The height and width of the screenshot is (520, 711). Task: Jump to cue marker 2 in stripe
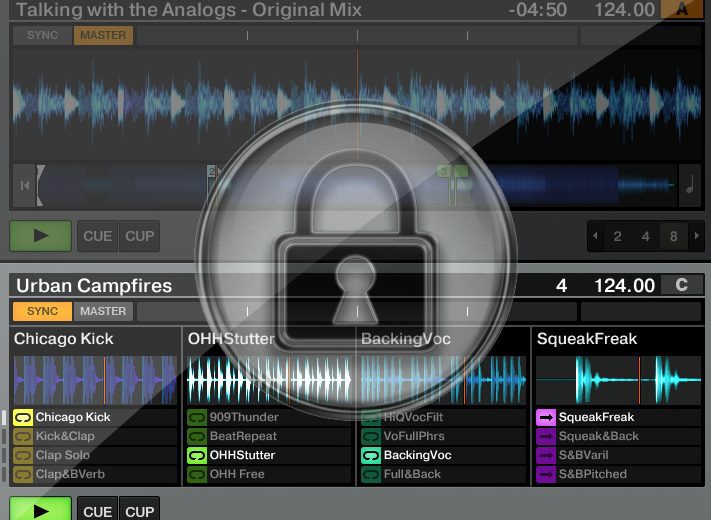pyautogui.click(x=211, y=172)
